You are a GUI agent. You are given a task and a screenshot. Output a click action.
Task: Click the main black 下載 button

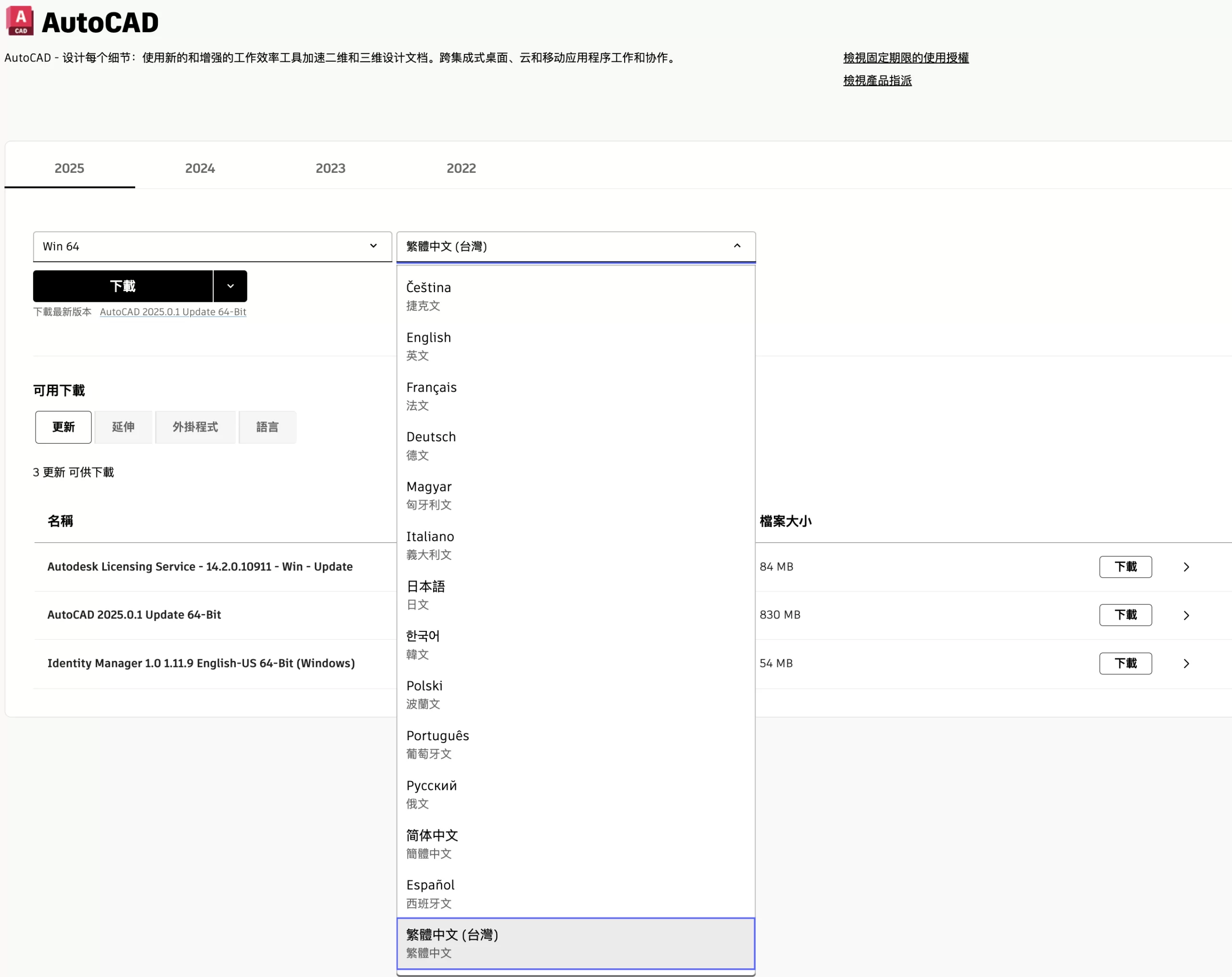123,286
